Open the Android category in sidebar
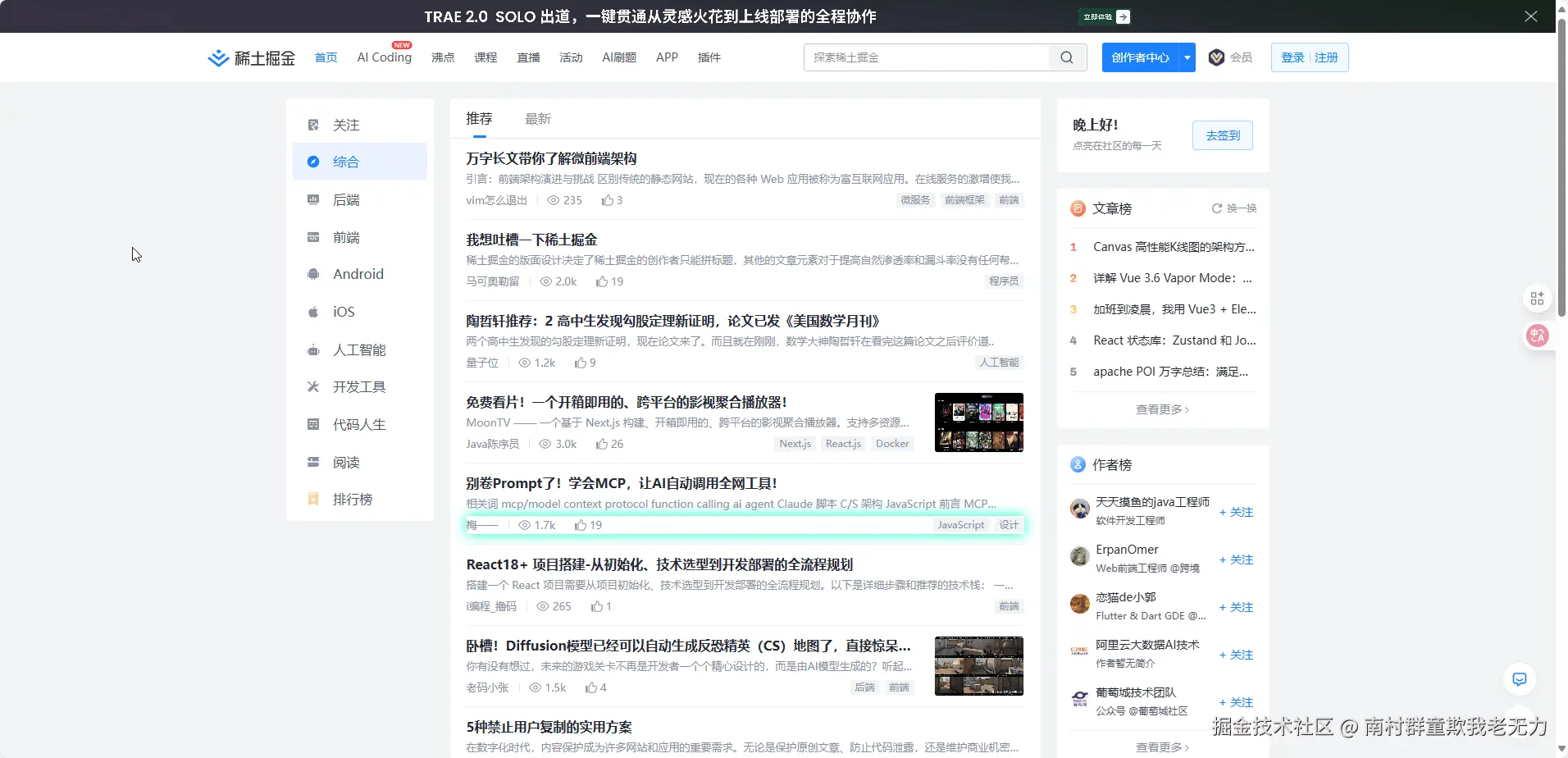This screenshot has width=1568, height=758. 358,274
